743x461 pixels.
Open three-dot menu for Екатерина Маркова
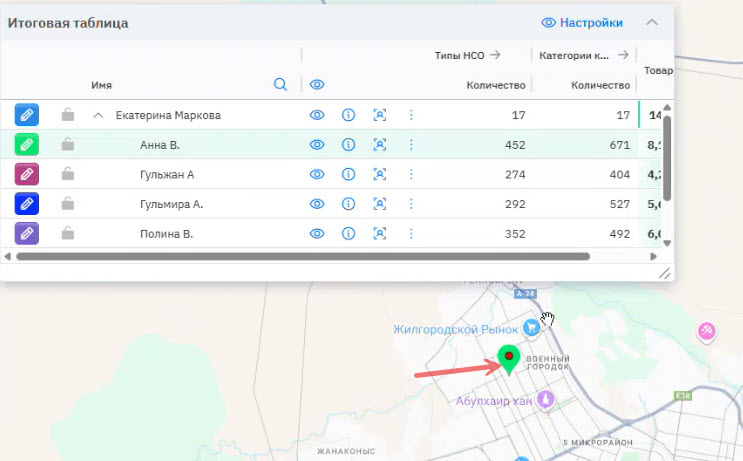coord(411,115)
